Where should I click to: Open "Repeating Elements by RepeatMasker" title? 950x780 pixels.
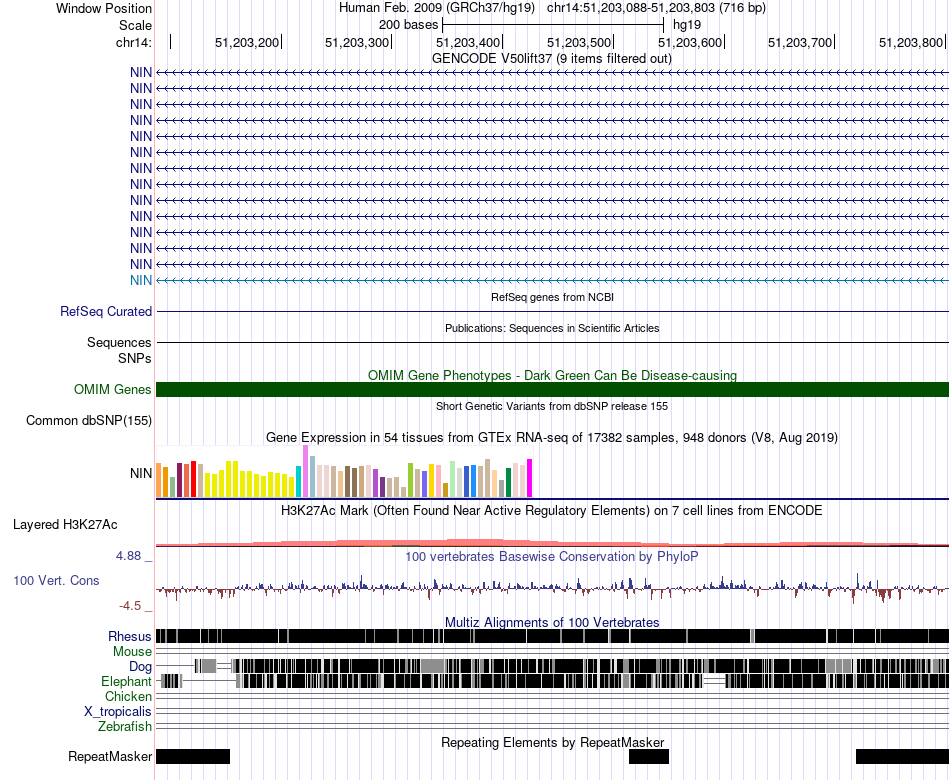(x=552, y=742)
